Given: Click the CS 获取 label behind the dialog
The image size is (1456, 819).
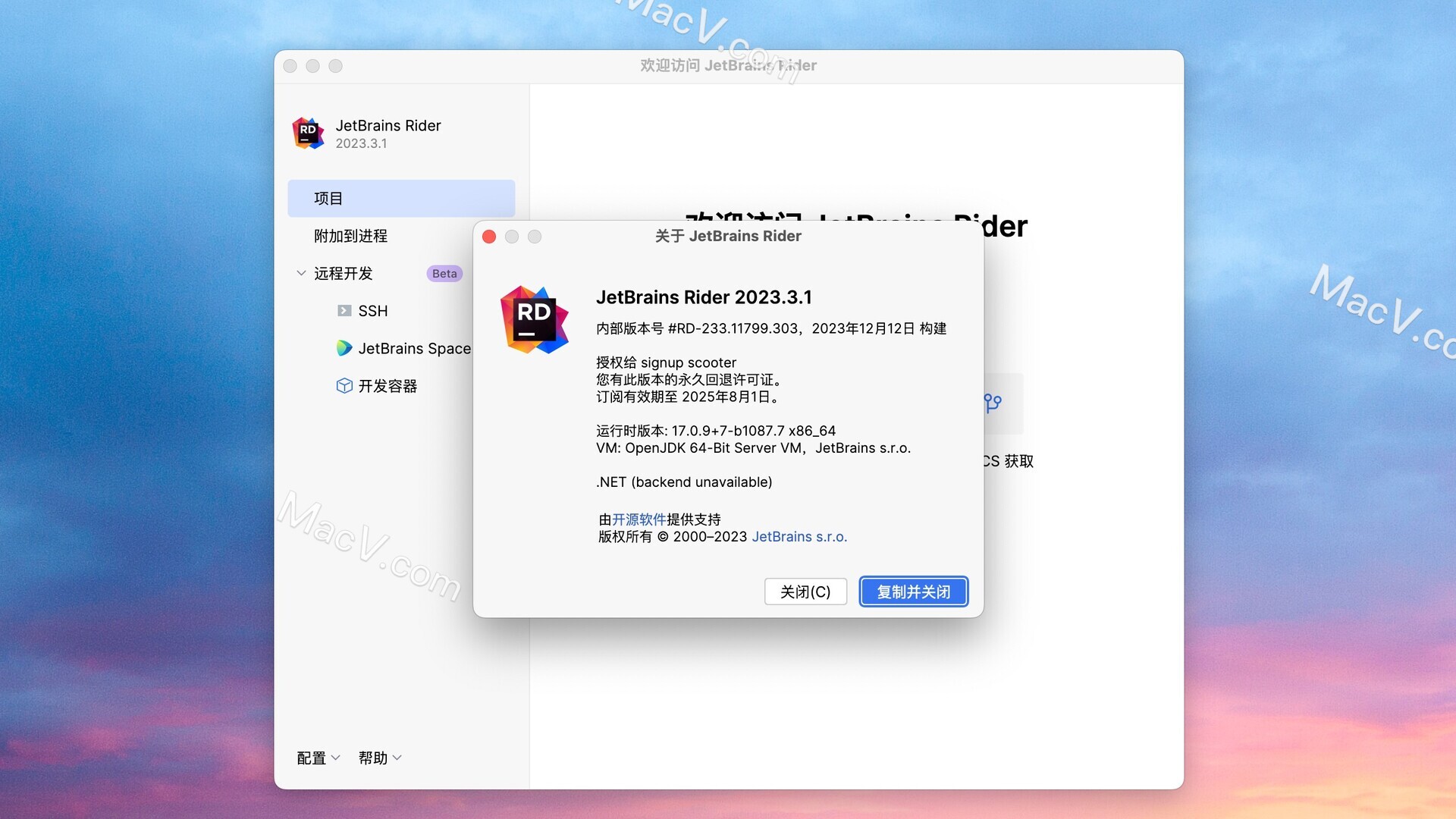Looking at the screenshot, I should coord(1009,461).
